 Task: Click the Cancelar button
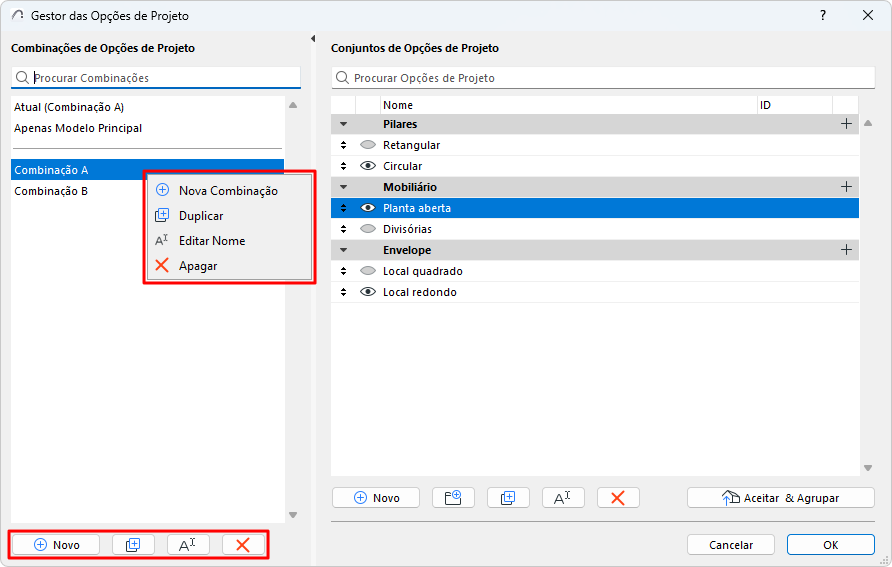[731, 545]
